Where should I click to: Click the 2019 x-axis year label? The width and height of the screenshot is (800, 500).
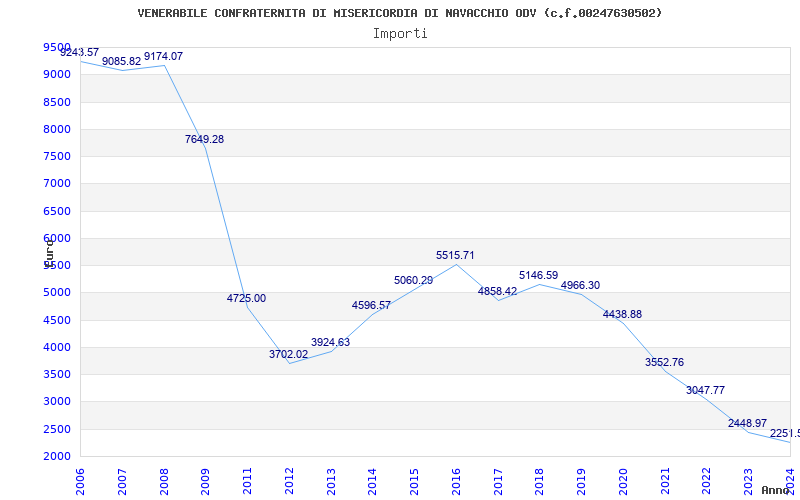581,482
